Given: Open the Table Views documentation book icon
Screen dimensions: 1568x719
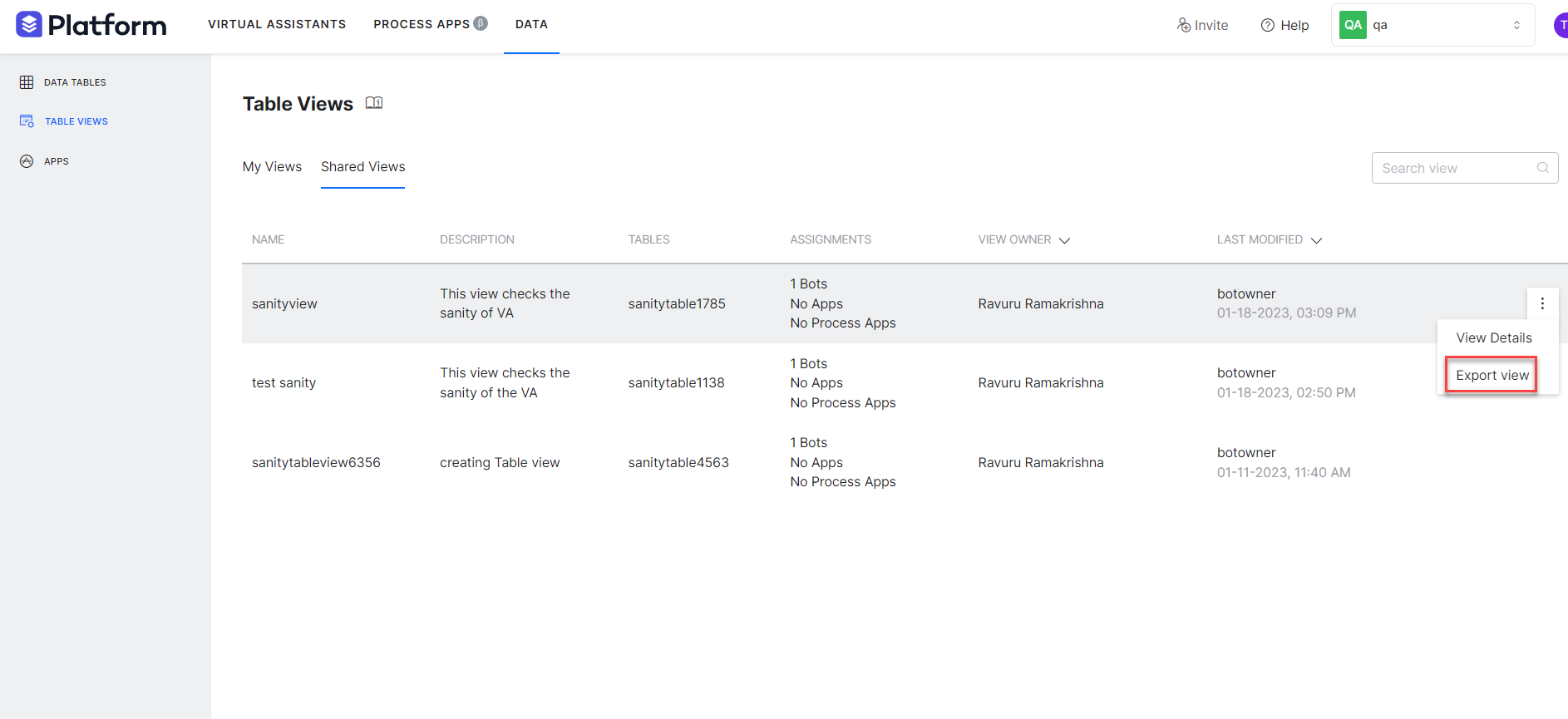Looking at the screenshot, I should 374,103.
